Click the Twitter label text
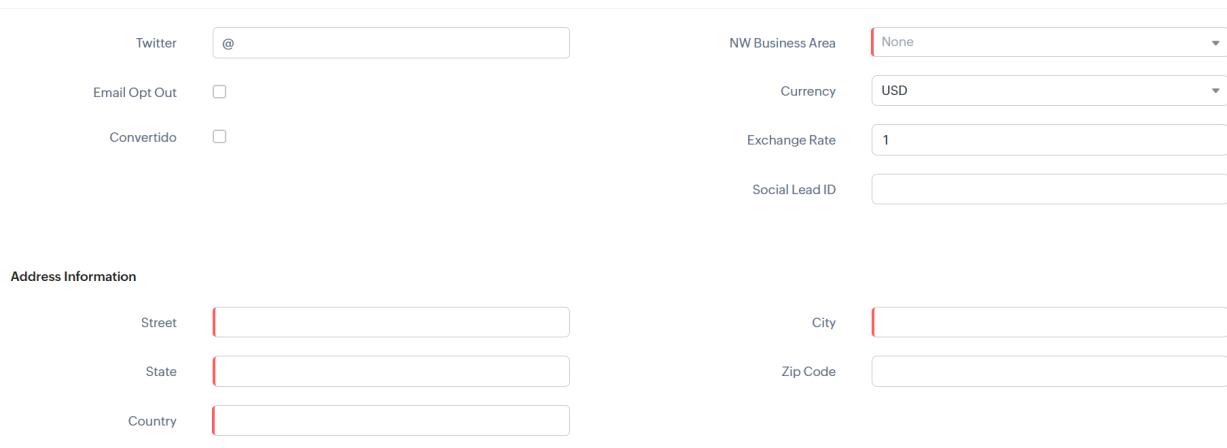 [156, 43]
